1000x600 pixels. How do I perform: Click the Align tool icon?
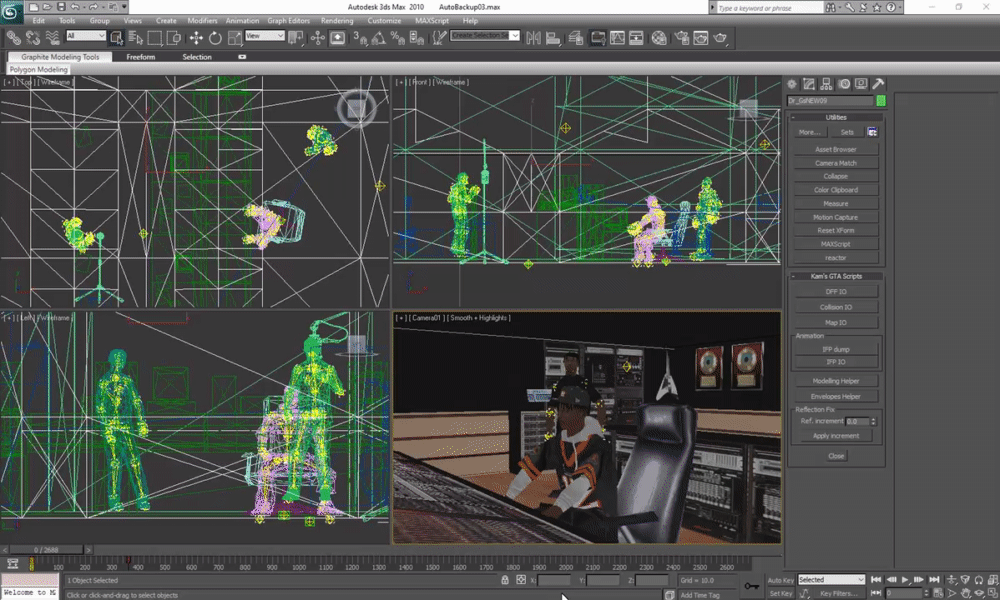[553, 38]
